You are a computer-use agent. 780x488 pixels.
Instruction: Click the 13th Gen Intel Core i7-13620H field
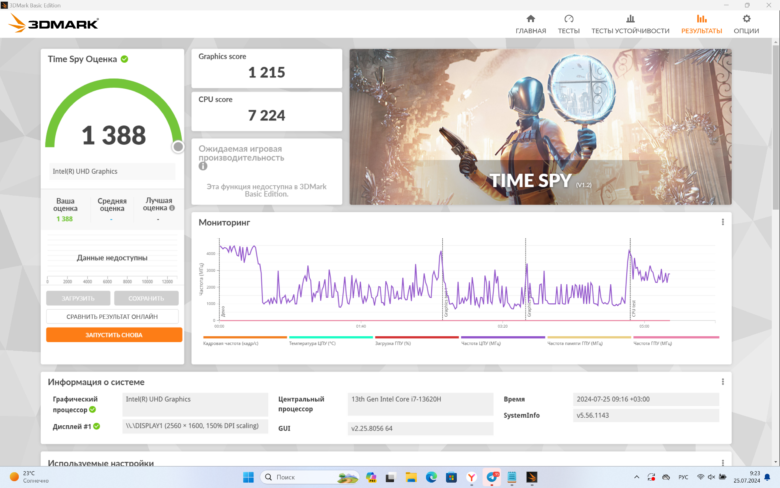point(420,404)
